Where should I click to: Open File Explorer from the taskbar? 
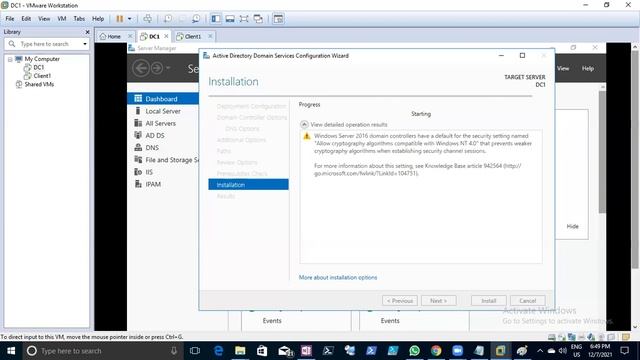click(x=240, y=351)
